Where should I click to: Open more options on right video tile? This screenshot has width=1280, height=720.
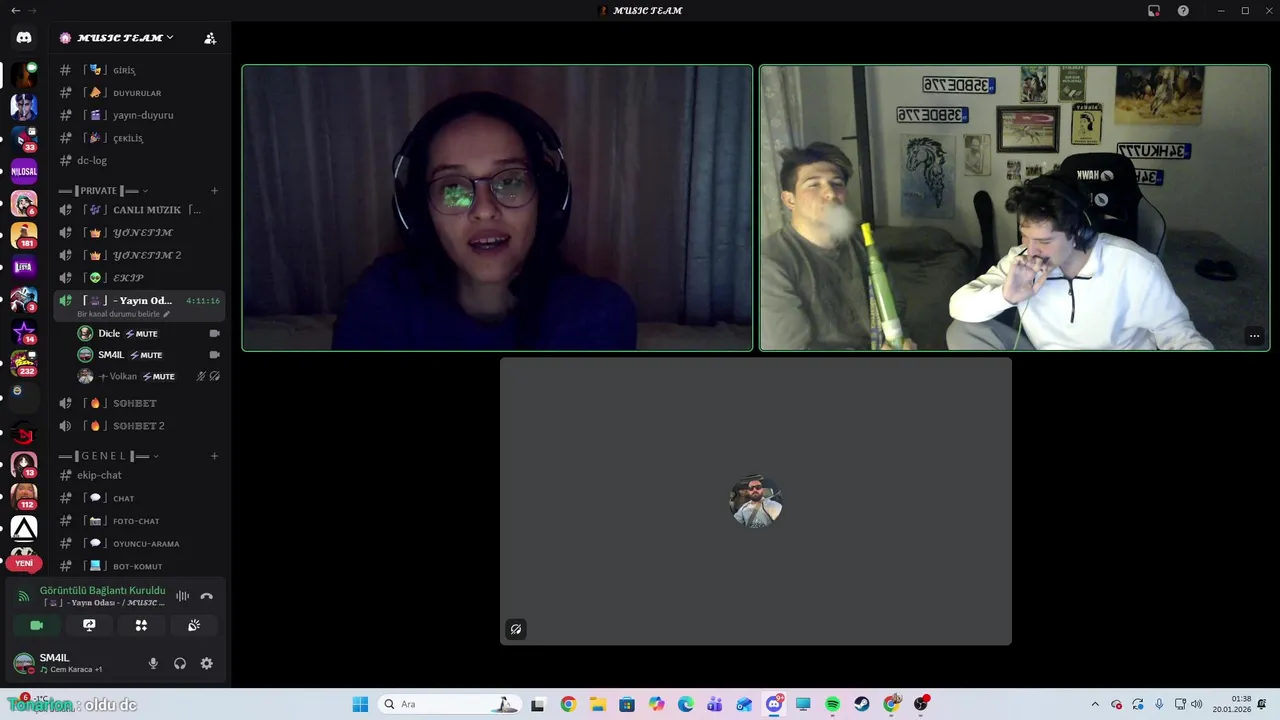click(x=1254, y=336)
